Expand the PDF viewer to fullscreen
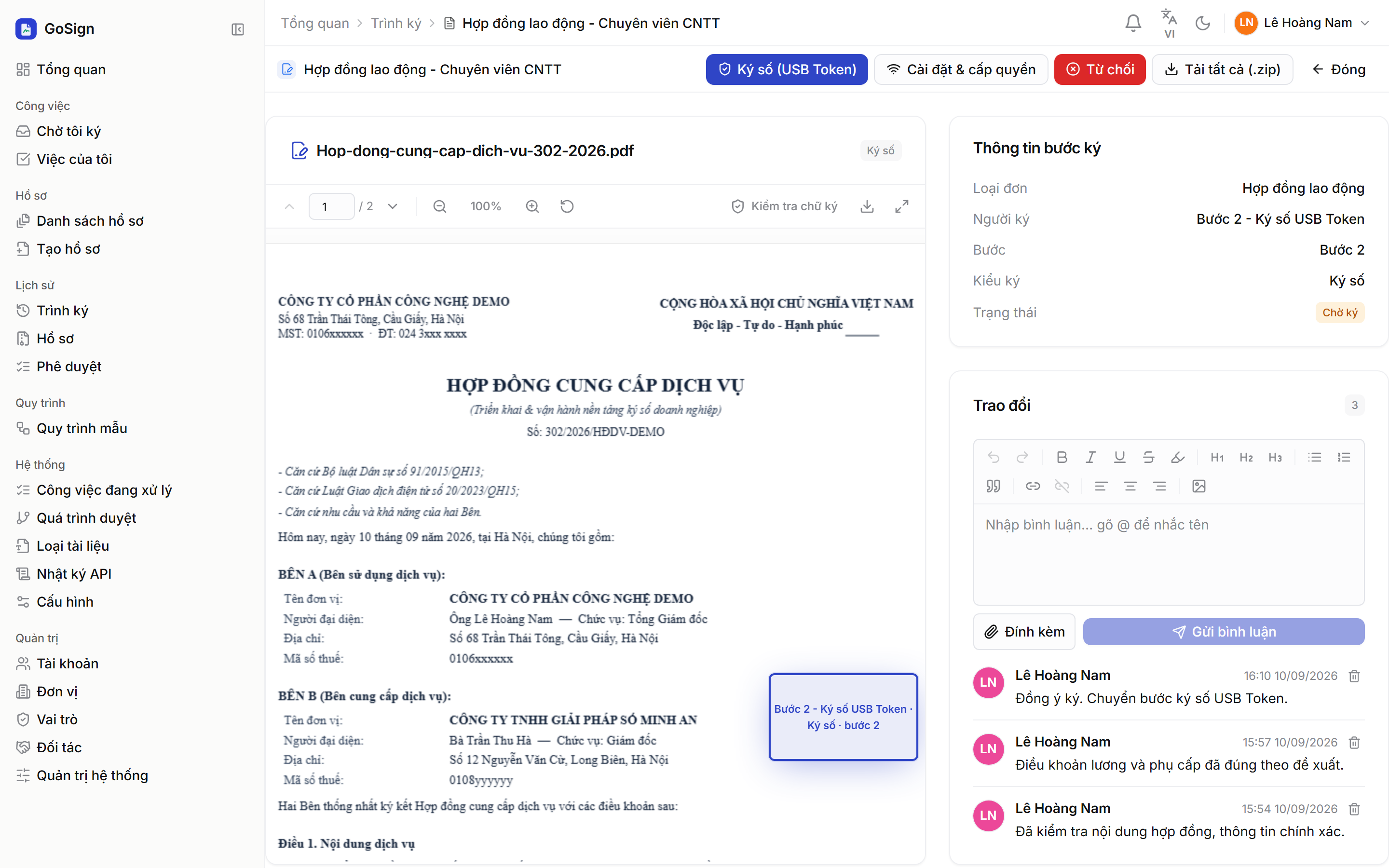The image size is (1389, 868). coord(902,206)
